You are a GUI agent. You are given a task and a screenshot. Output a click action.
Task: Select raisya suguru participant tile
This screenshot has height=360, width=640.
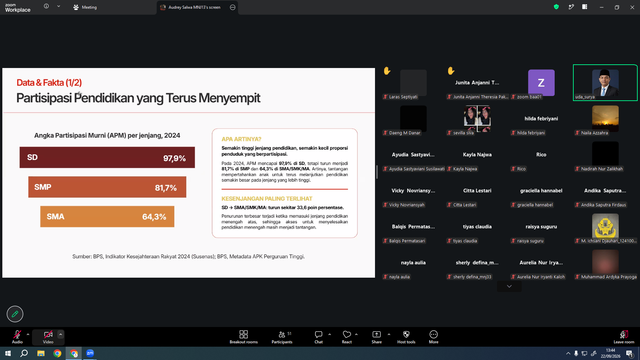point(541,227)
